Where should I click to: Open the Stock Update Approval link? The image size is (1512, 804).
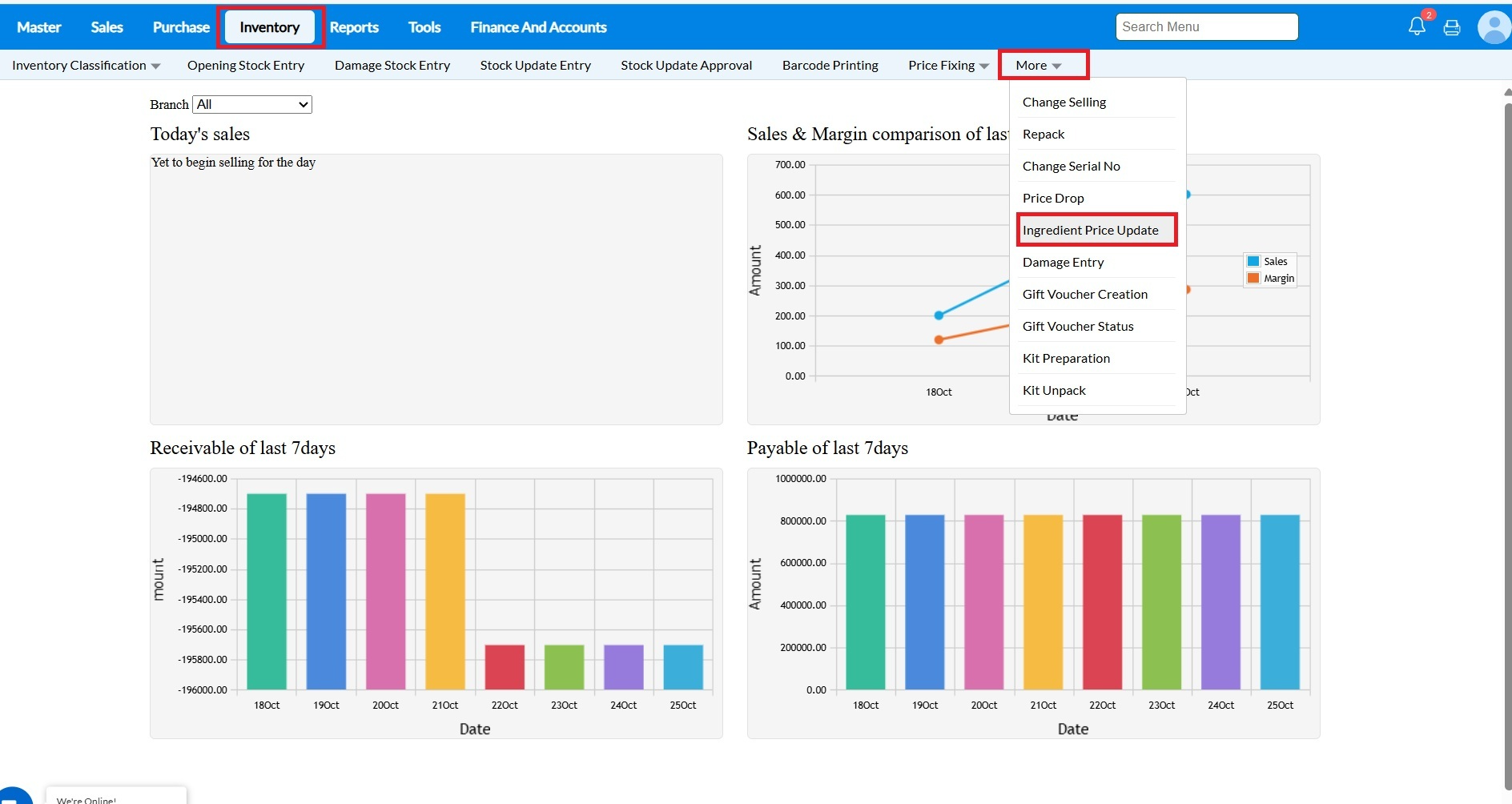point(686,66)
